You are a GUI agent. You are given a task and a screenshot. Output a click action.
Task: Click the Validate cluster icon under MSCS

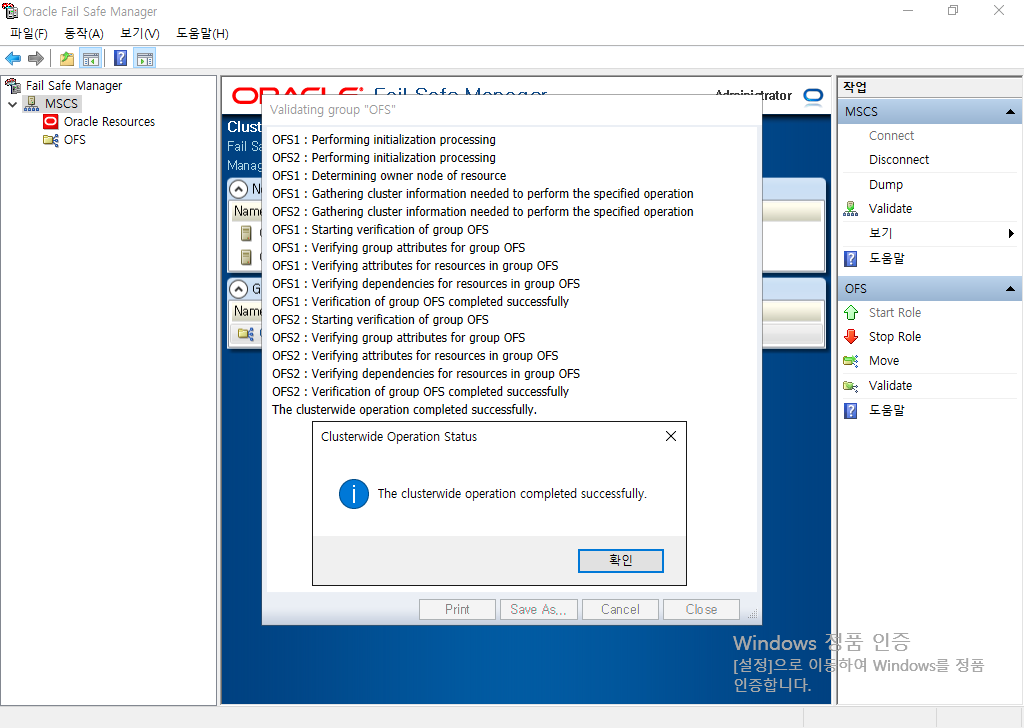[850, 209]
